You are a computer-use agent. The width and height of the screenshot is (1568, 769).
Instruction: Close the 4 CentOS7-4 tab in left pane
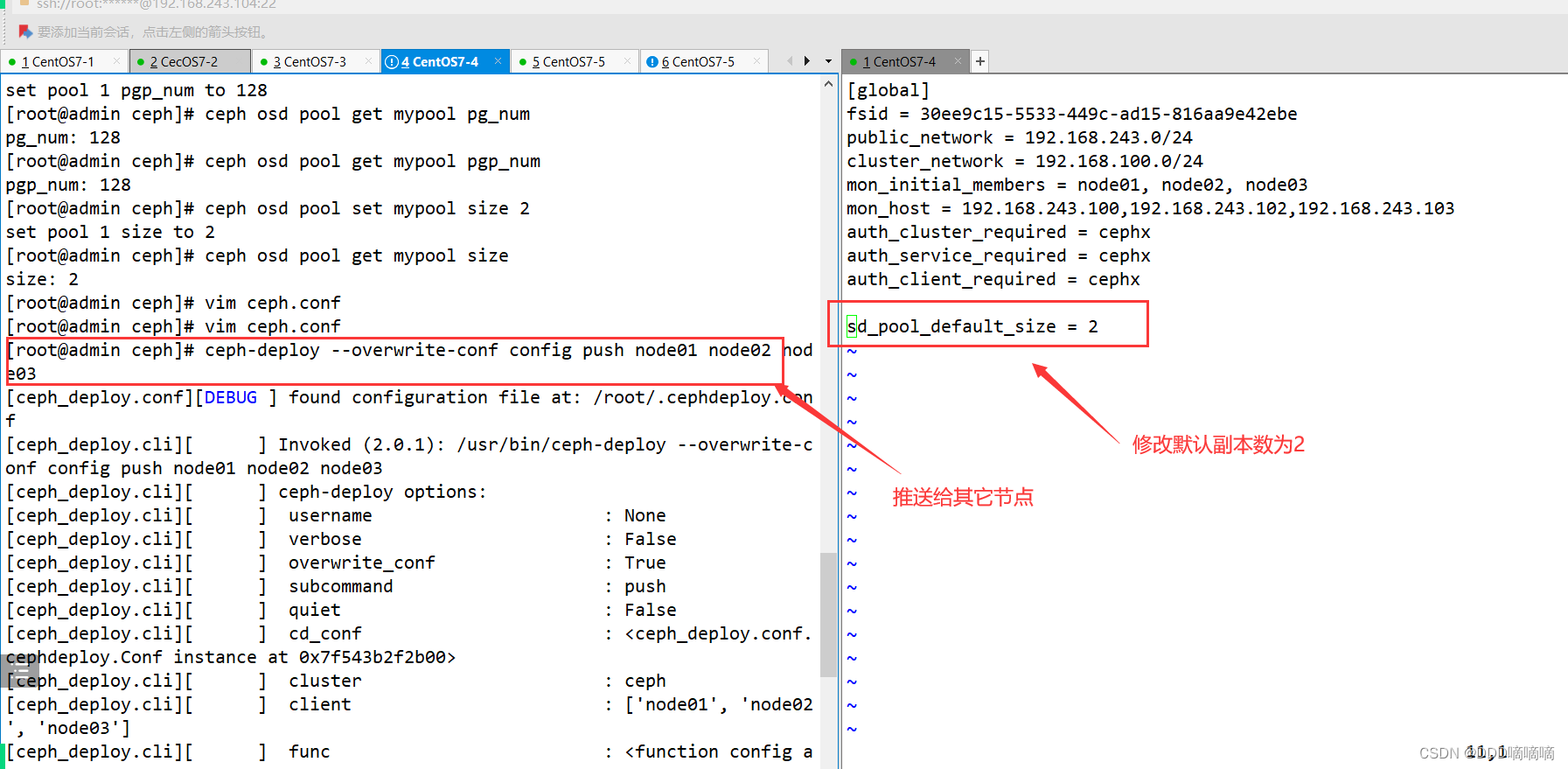pyautogui.click(x=498, y=61)
